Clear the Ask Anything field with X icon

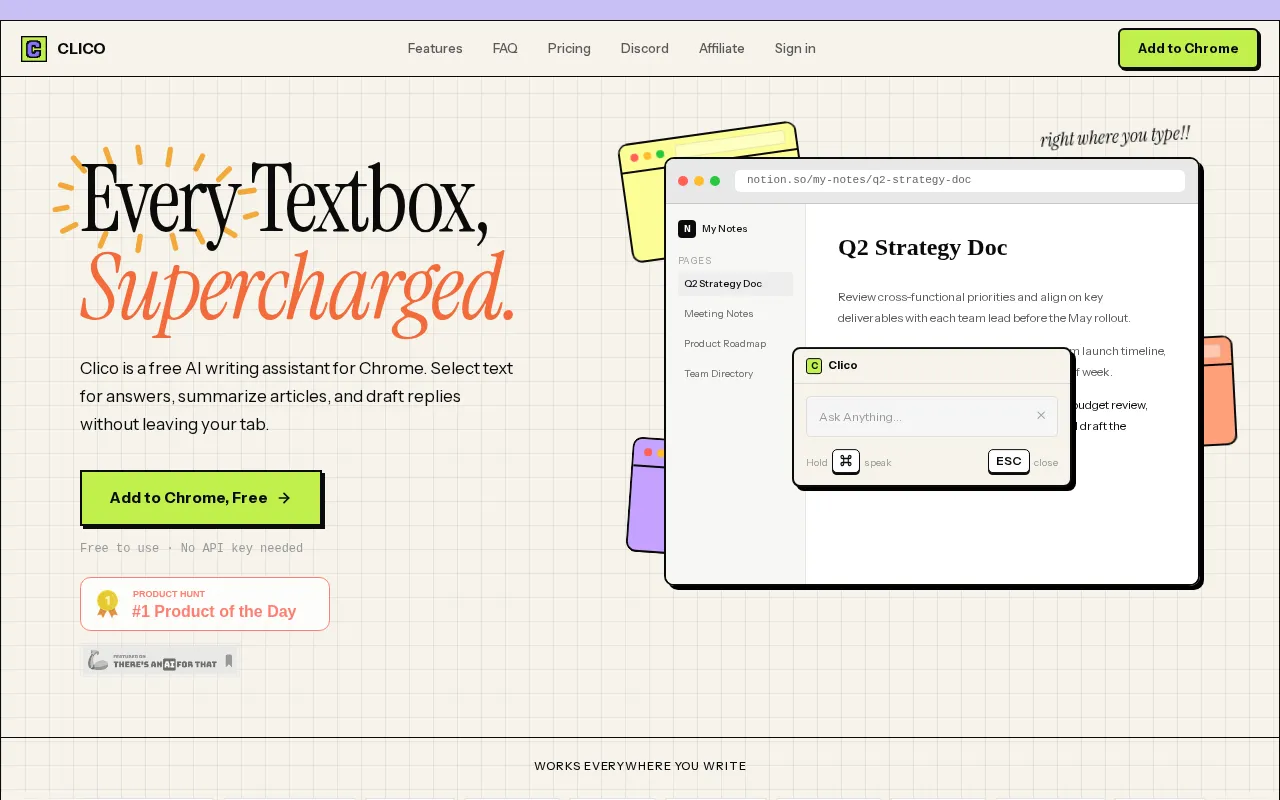(x=1041, y=416)
